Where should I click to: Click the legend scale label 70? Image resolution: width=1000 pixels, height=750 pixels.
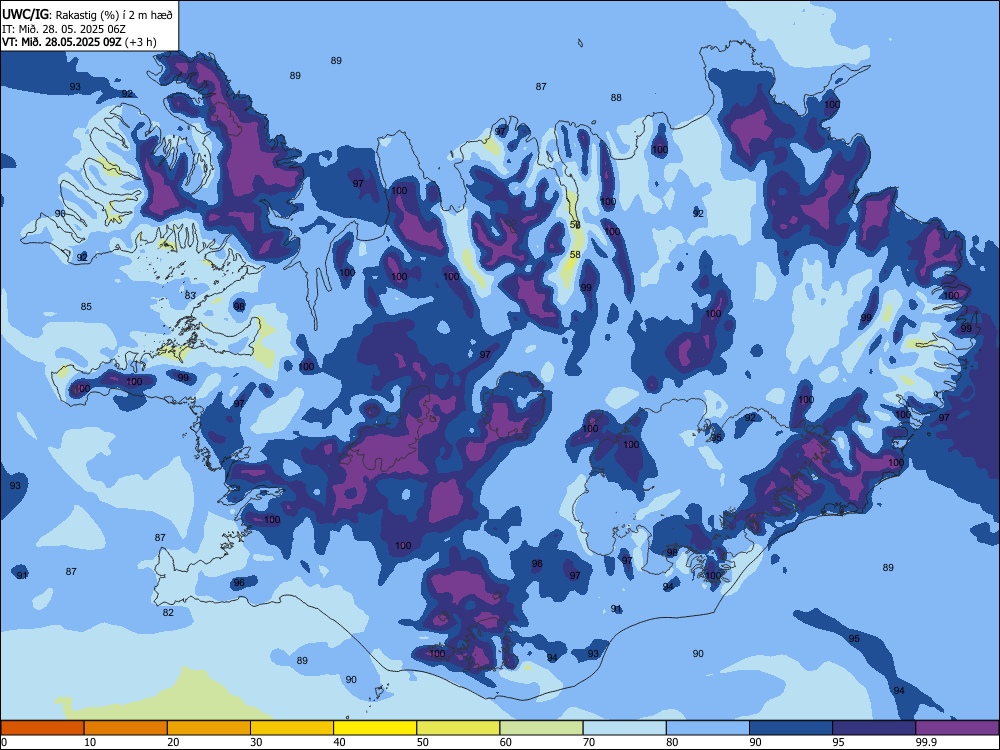pos(589,742)
